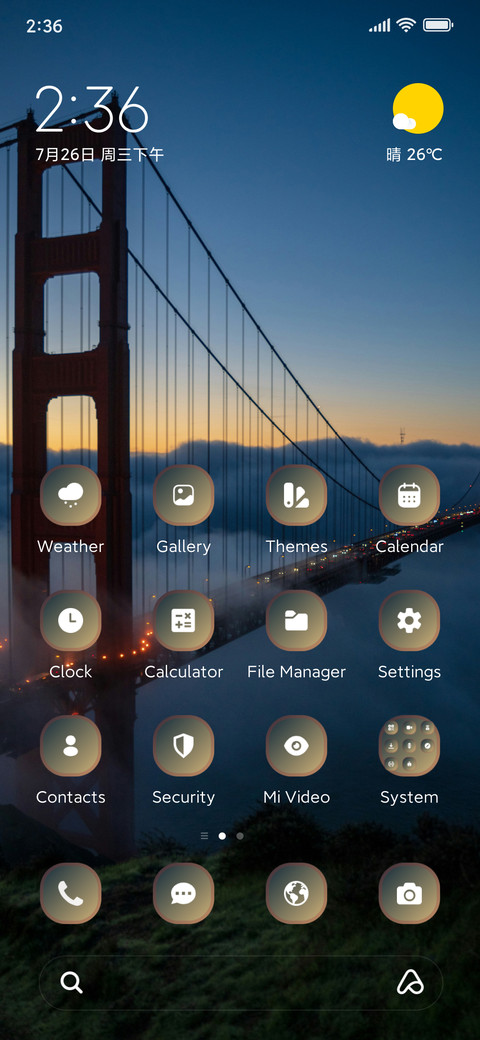Tap the Themes label text
This screenshot has height=1040, width=480.
tap(296, 547)
